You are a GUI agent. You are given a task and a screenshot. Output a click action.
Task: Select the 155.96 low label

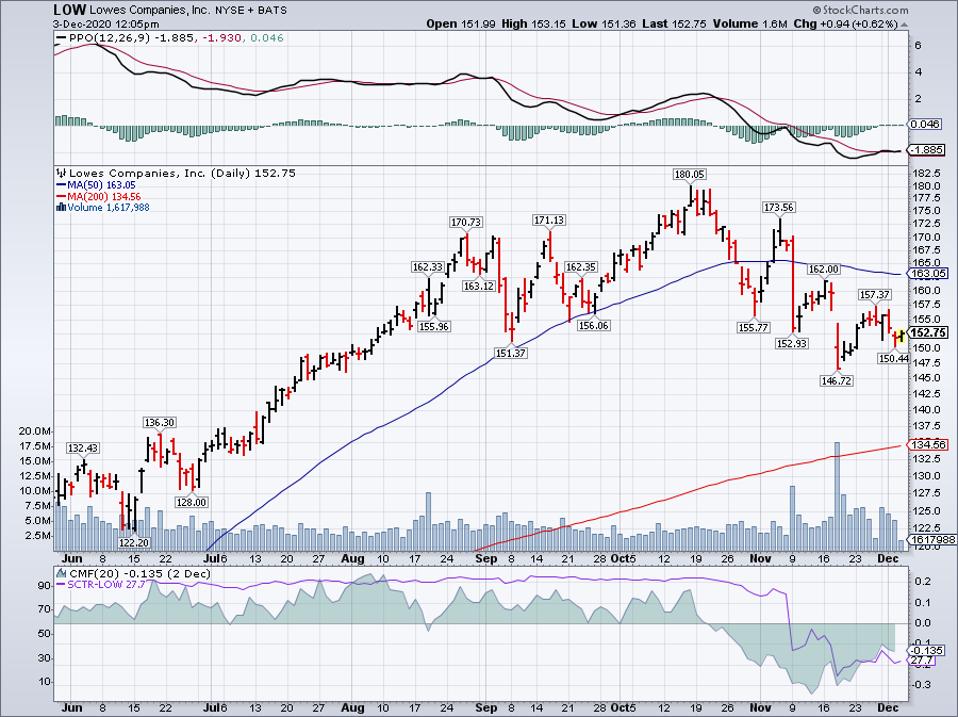pos(434,326)
